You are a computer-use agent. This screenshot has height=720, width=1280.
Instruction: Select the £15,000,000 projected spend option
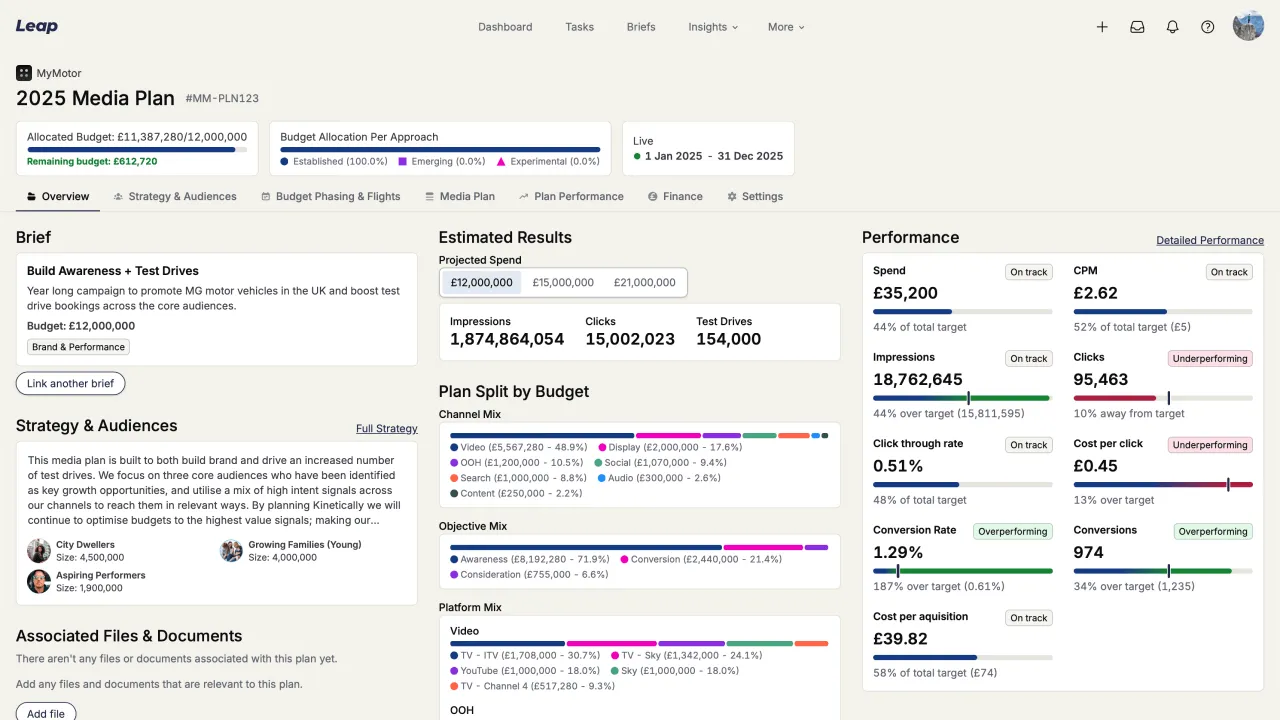[563, 283]
